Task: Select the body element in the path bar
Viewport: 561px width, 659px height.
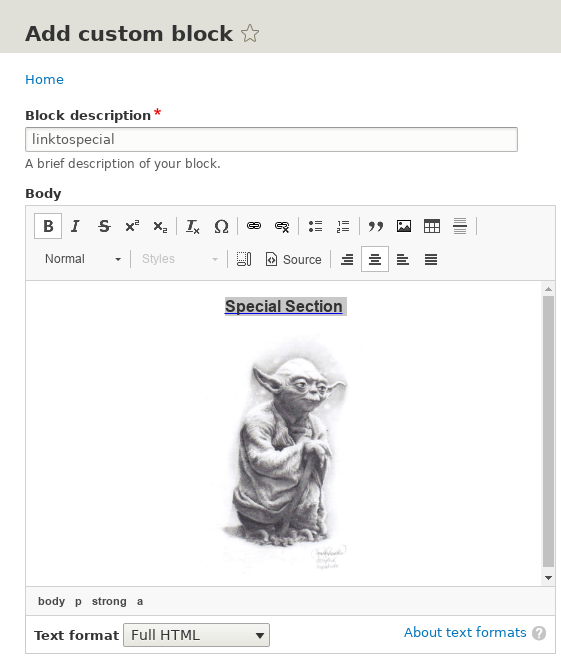Action: click(x=51, y=601)
